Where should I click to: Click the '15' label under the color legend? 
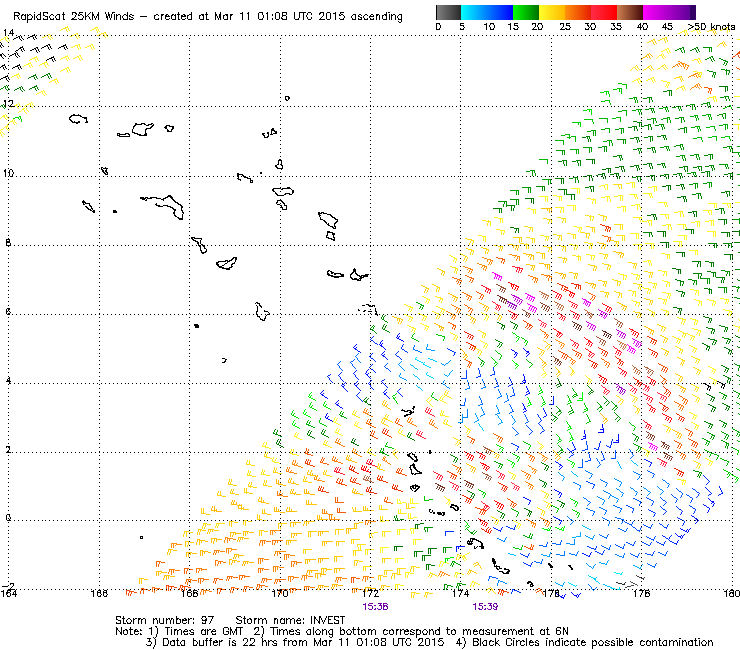click(x=513, y=26)
